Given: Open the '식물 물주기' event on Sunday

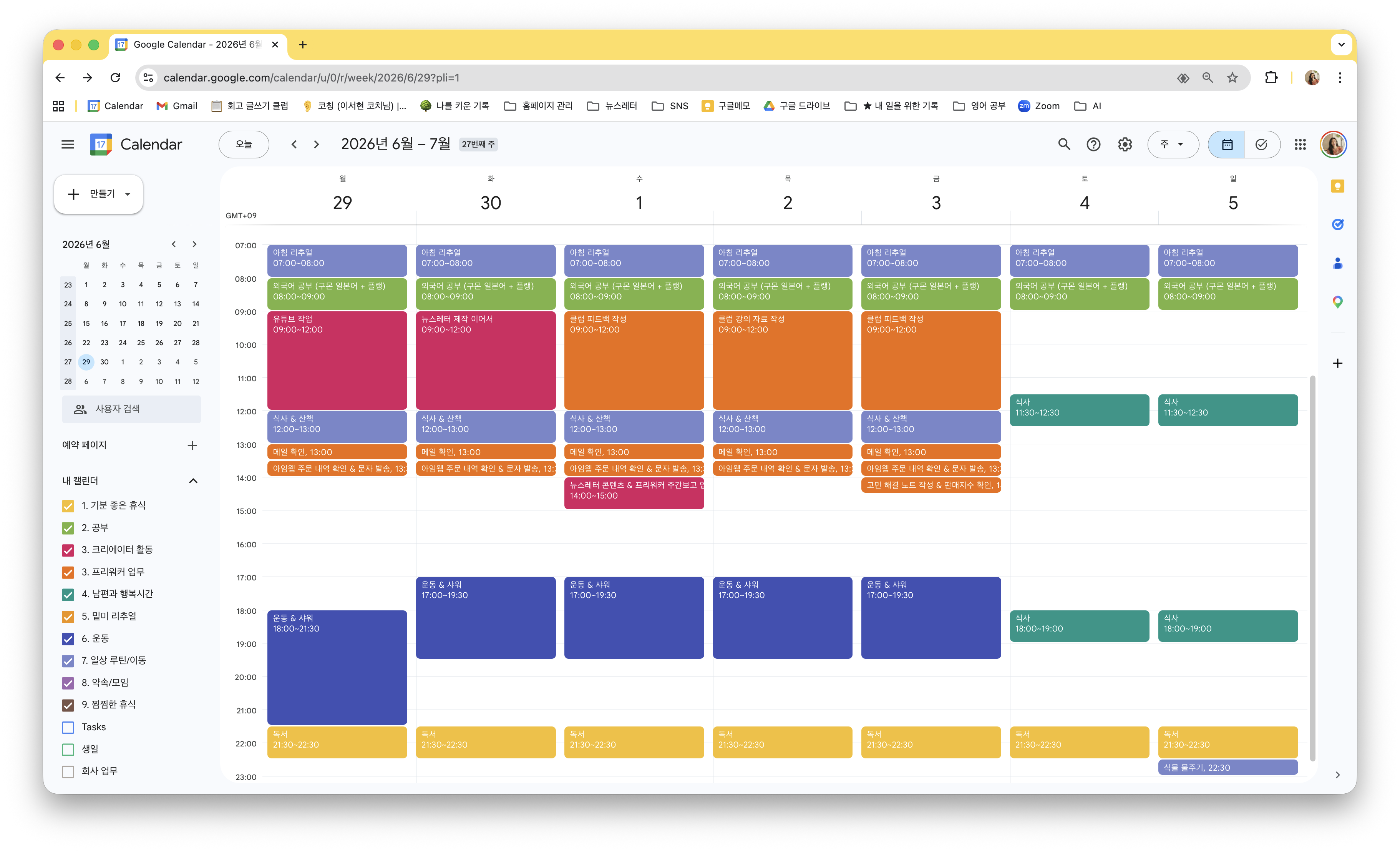Looking at the screenshot, I should click(1228, 768).
